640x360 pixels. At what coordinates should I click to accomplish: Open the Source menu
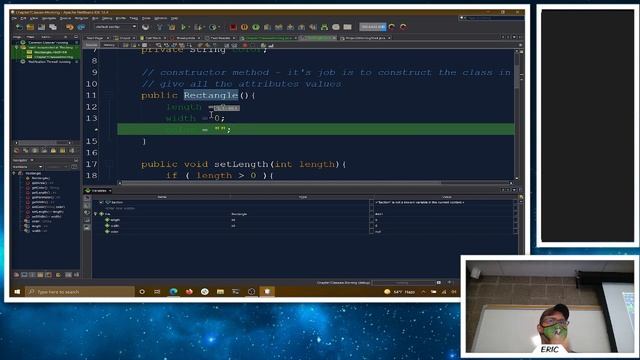(x=65, y=18)
